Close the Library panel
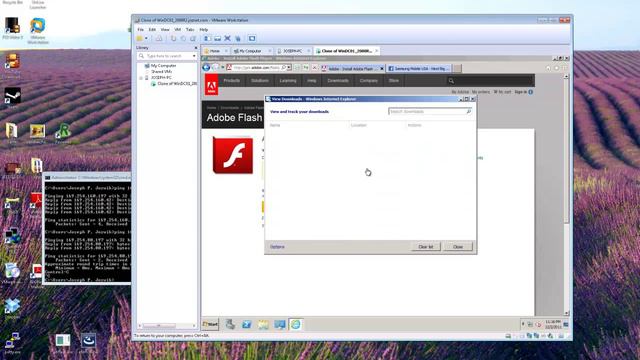The image size is (640, 360). tap(196, 48)
